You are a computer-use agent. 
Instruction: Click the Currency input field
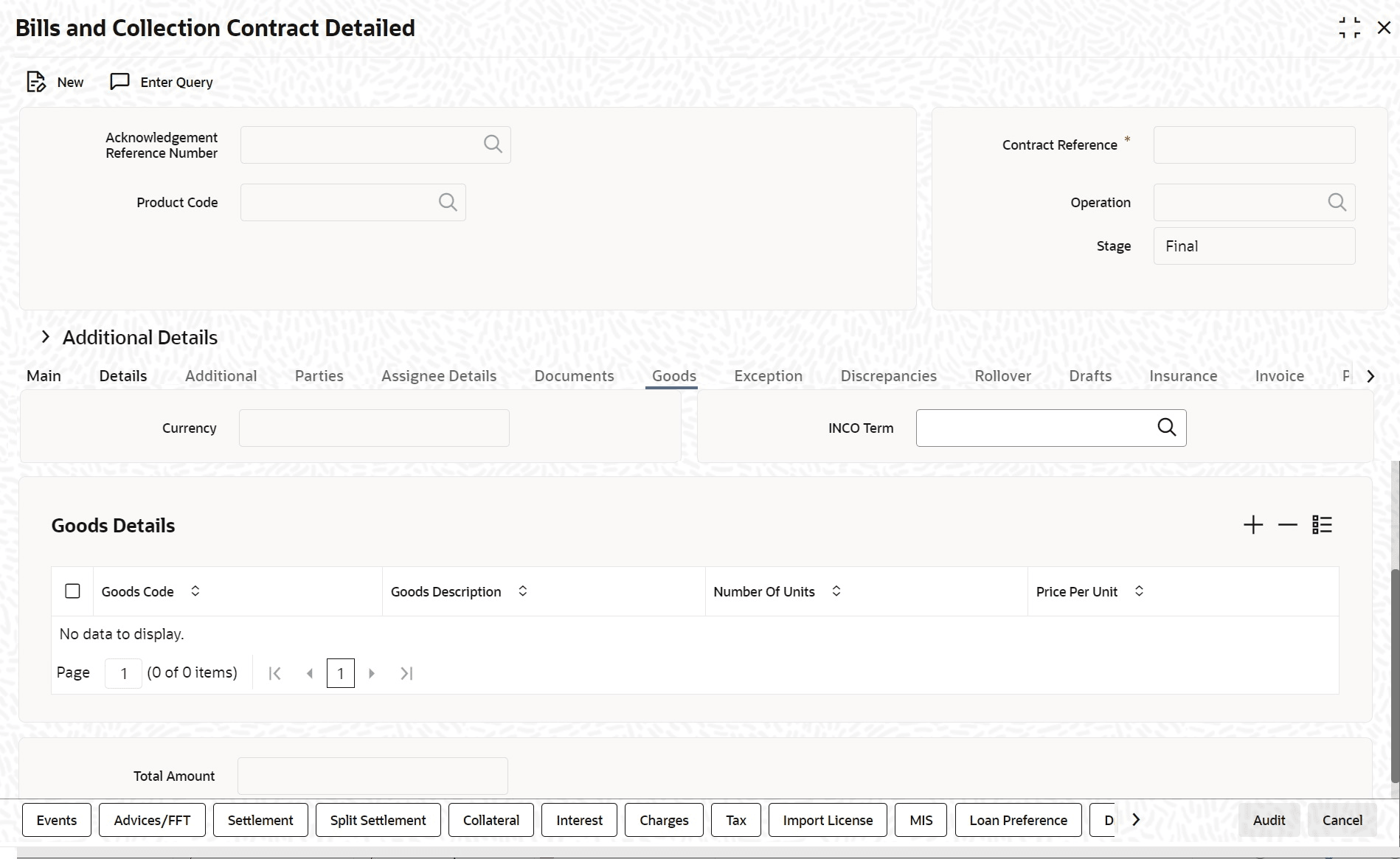pos(374,428)
